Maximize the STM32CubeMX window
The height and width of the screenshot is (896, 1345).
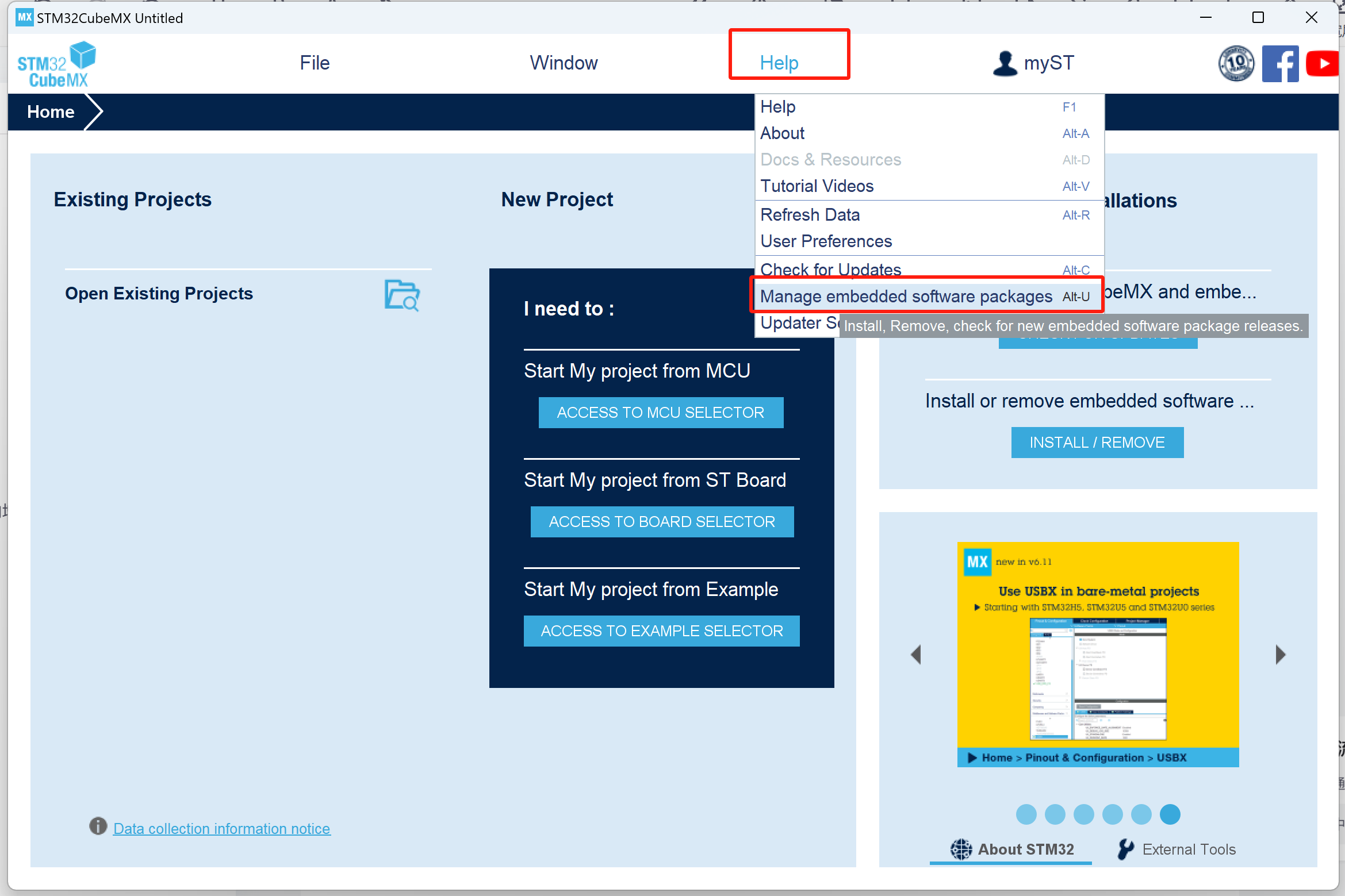pyautogui.click(x=1258, y=17)
